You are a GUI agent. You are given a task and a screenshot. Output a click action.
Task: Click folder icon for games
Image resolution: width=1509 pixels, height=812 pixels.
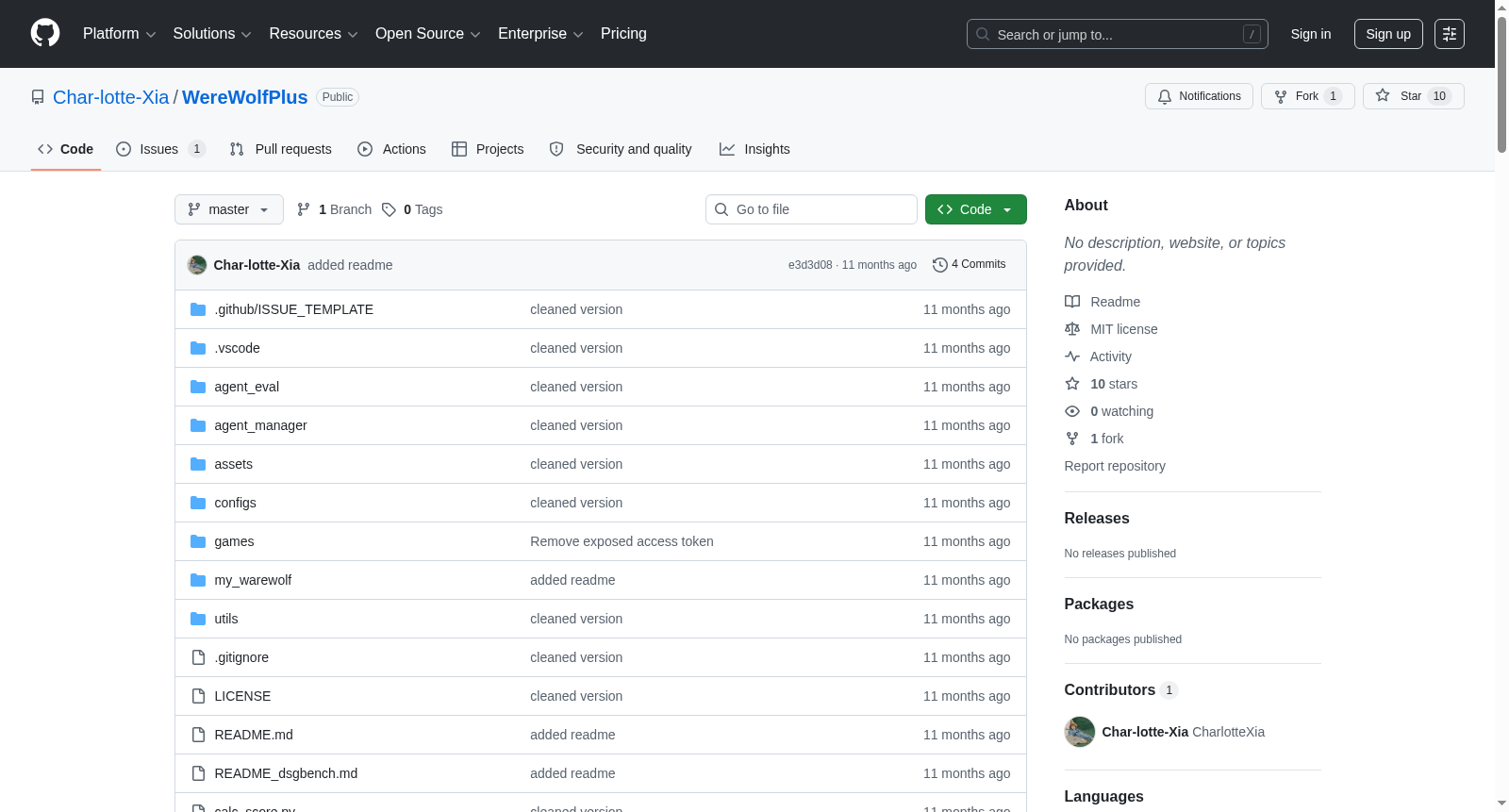(198, 541)
